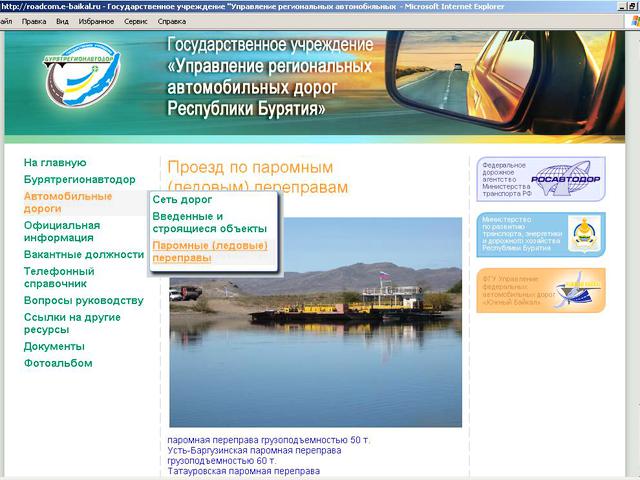This screenshot has width=640, height=480.
Task: Open the Южный Байкал управление banner
Action: pos(541,291)
